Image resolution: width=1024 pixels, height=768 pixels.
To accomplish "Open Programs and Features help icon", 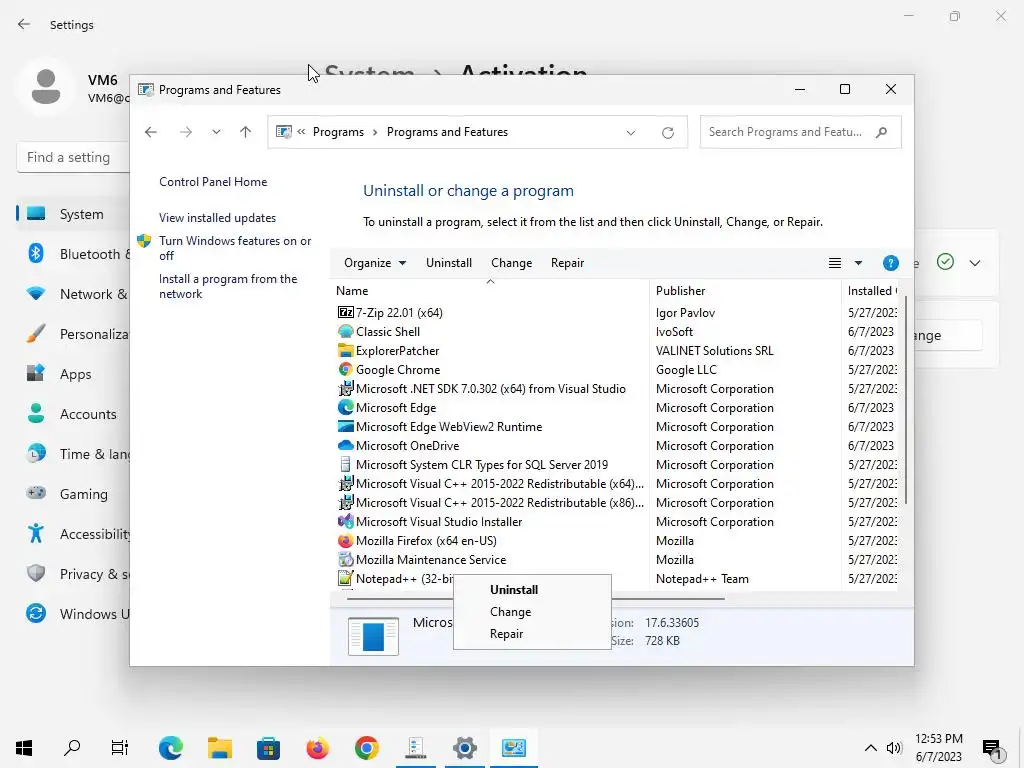I will 890,263.
